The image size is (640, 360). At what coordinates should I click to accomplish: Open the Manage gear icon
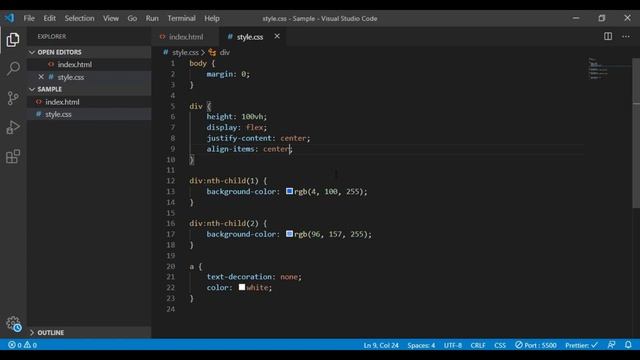pyautogui.click(x=13, y=324)
